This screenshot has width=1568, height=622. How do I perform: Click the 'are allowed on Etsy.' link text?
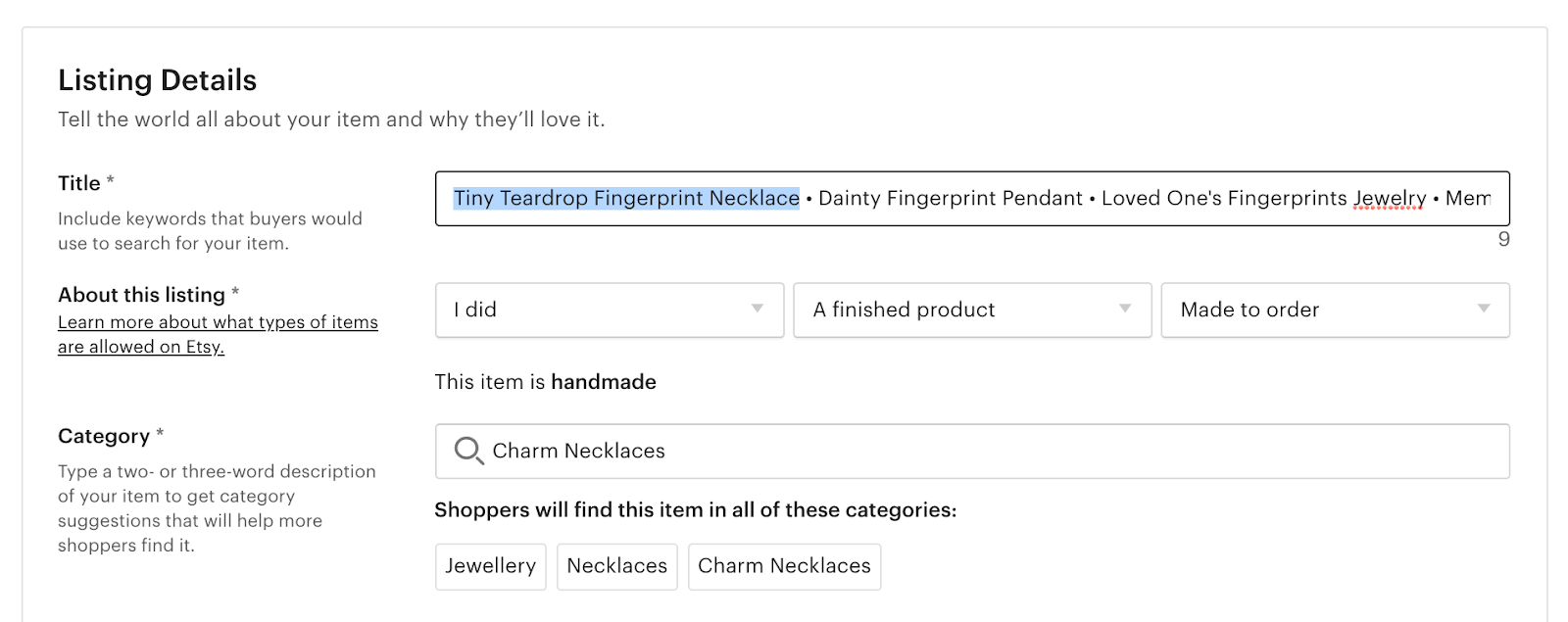coord(141,347)
